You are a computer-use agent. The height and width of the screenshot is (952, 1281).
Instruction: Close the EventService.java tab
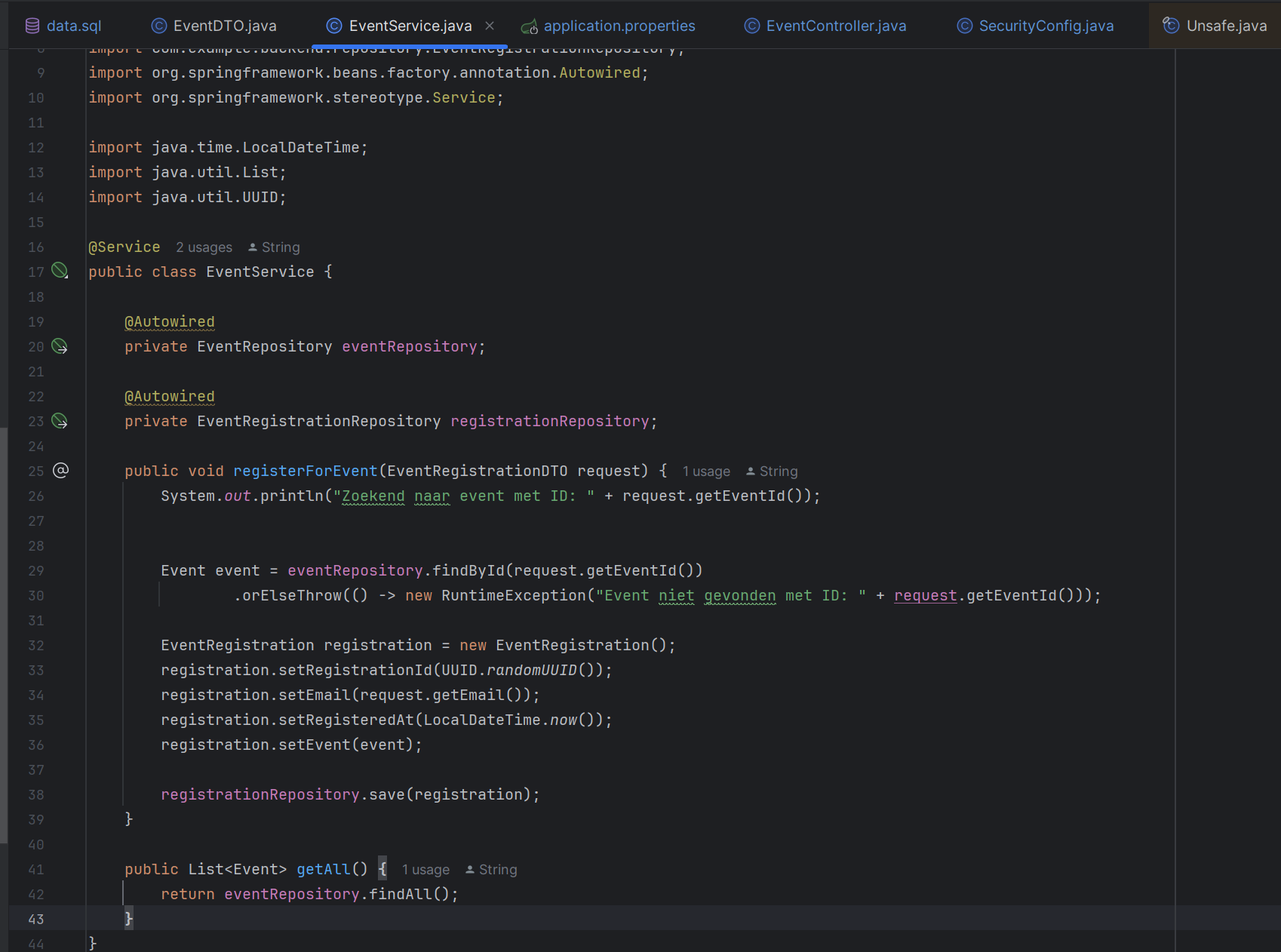490,26
